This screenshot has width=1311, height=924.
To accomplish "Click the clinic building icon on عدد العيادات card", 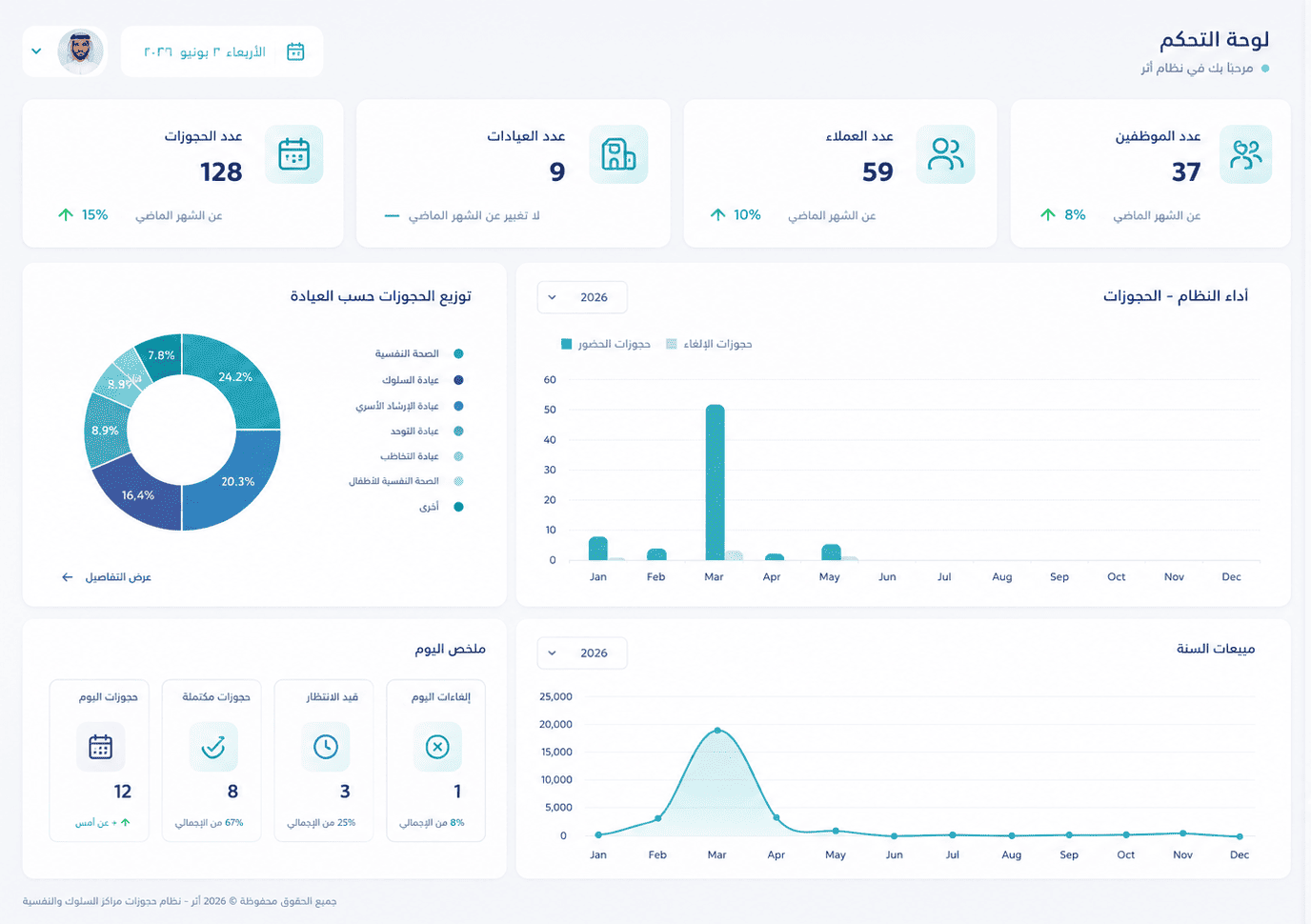I will 618,154.
